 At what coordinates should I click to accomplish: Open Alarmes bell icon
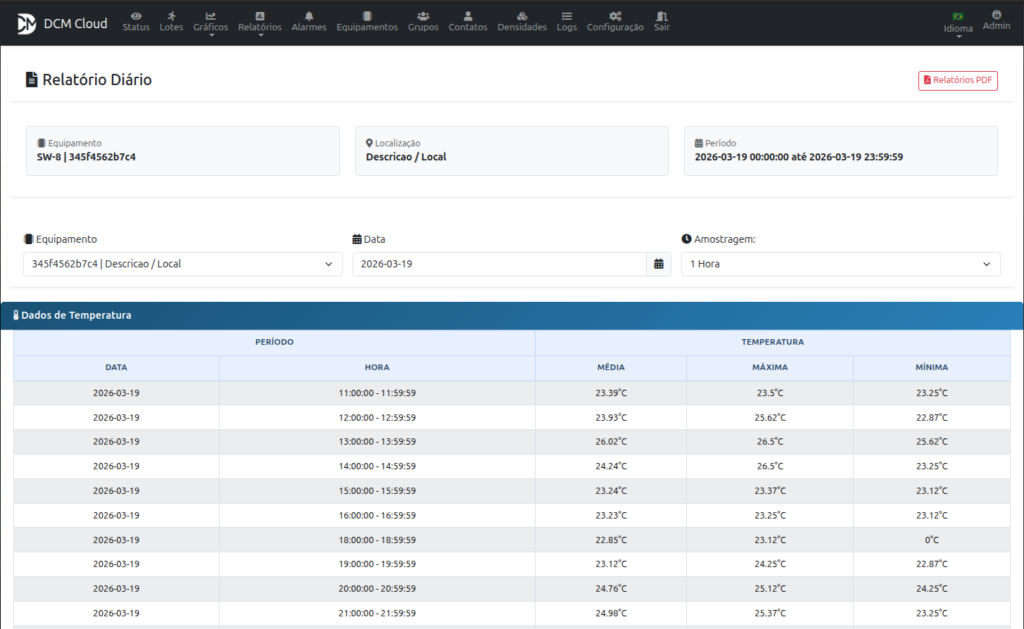309,21
